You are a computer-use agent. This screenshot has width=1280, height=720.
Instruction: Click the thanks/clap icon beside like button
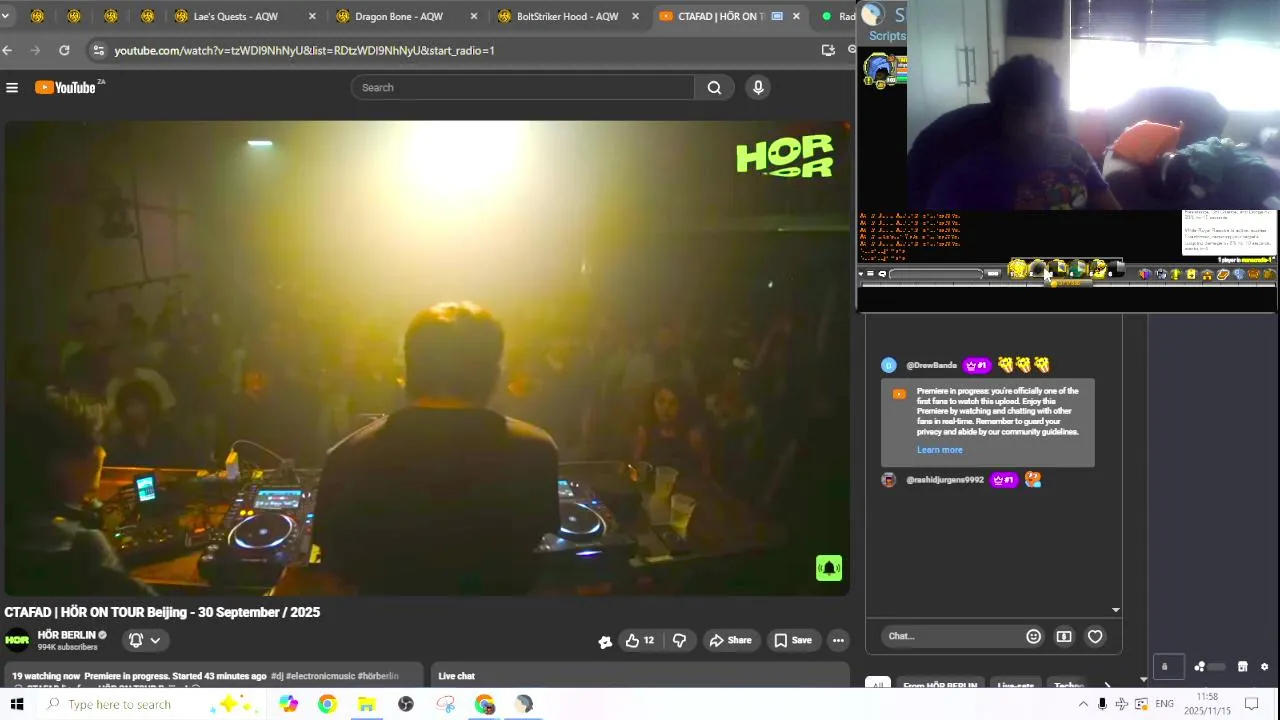pos(605,641)
